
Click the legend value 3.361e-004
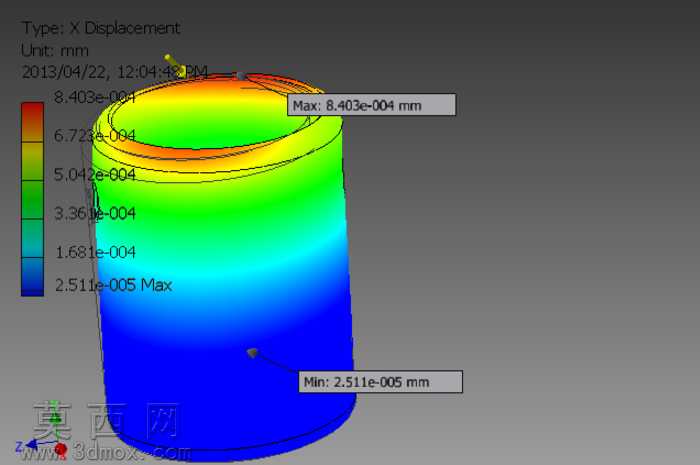95,213
